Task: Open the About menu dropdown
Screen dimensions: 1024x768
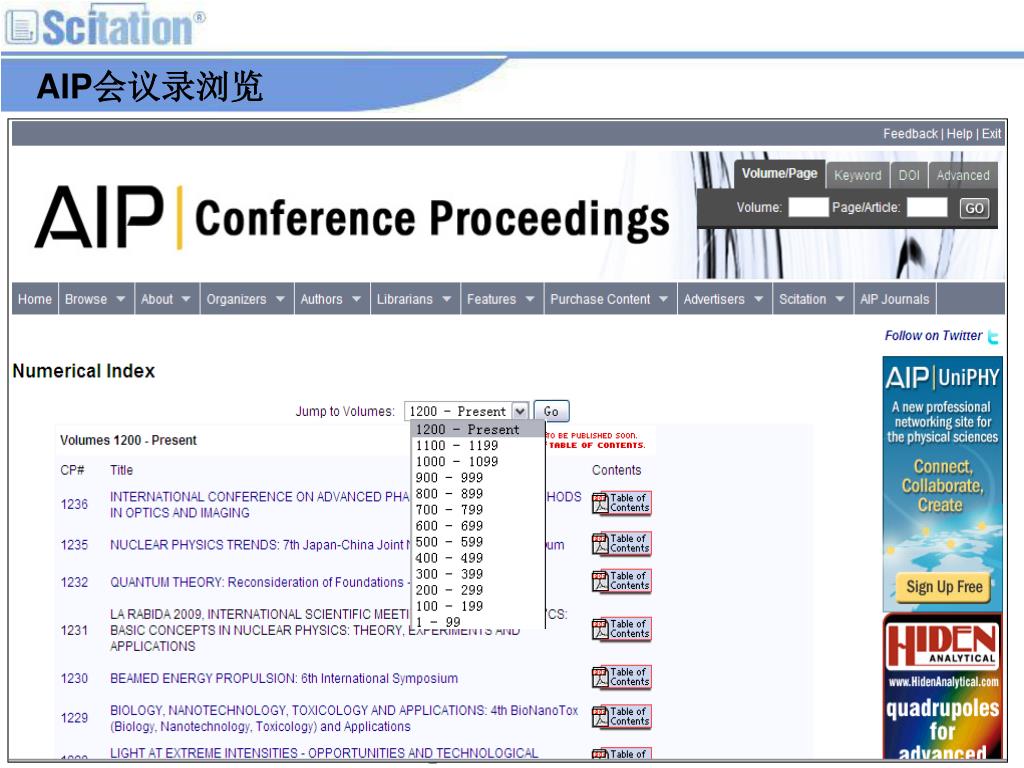Action: pyautogui.click(x=166, y=299)
